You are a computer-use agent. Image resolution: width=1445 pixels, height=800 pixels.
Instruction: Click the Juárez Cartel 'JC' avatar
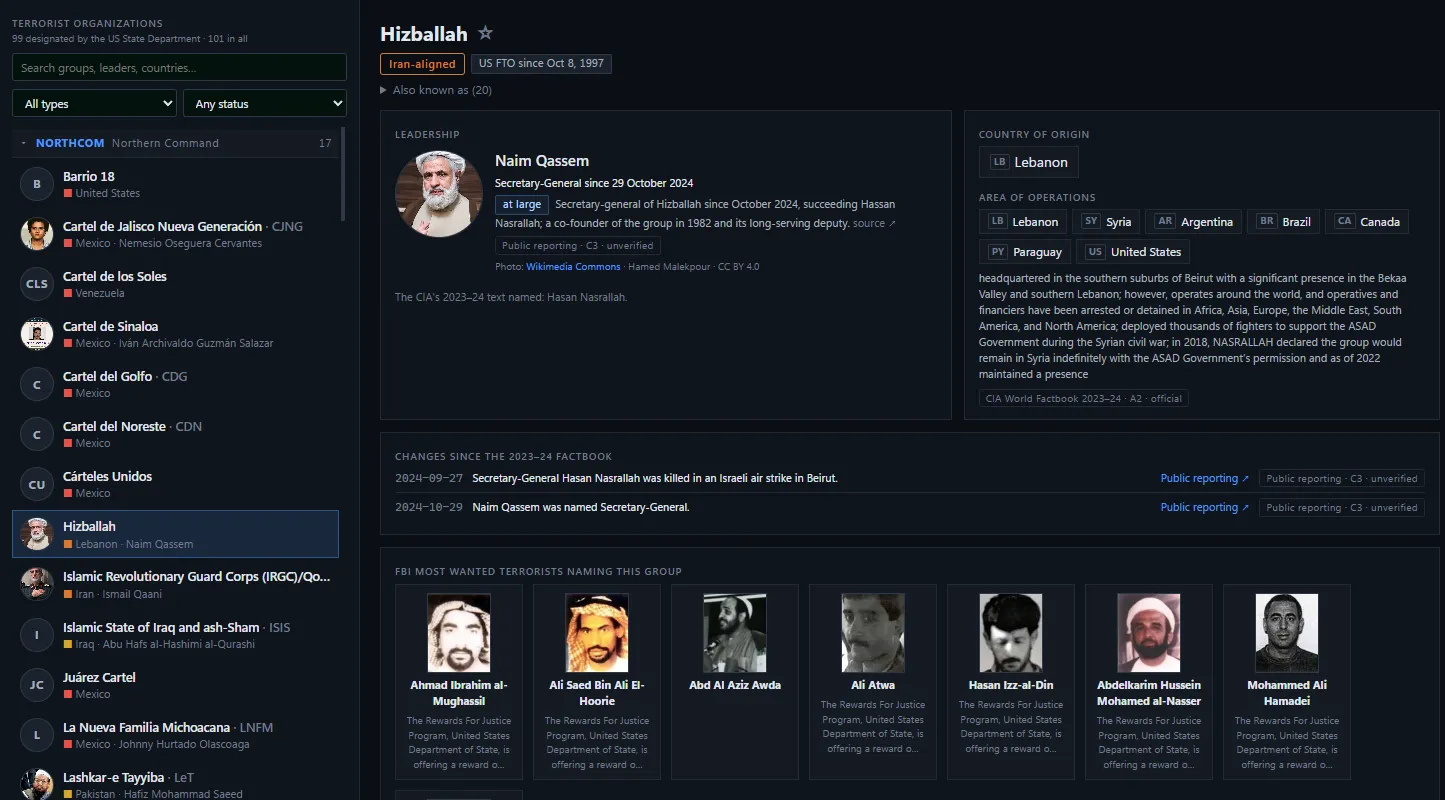[37, 685]
